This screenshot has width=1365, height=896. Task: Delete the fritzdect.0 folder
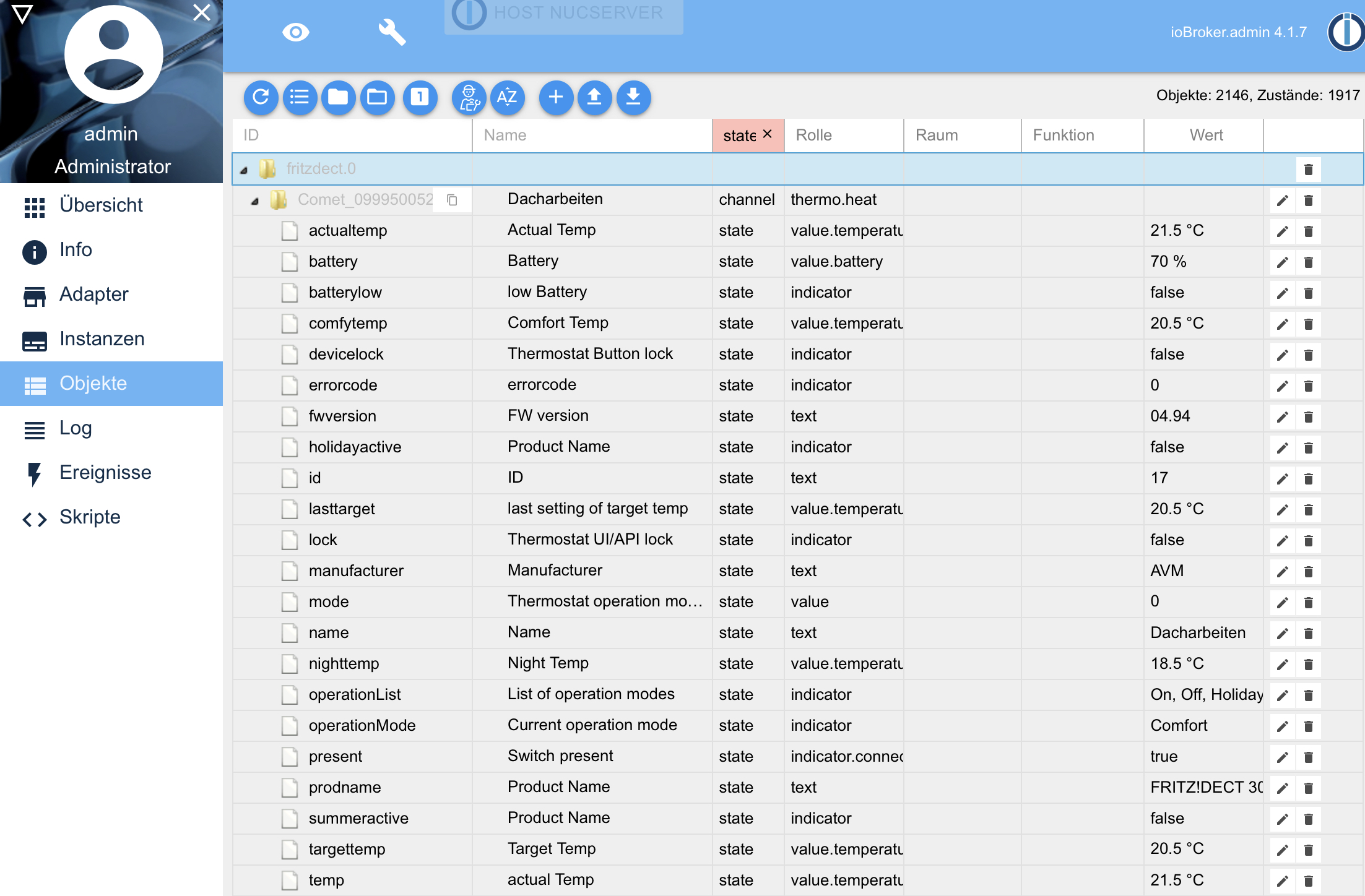coord(1308,169)
